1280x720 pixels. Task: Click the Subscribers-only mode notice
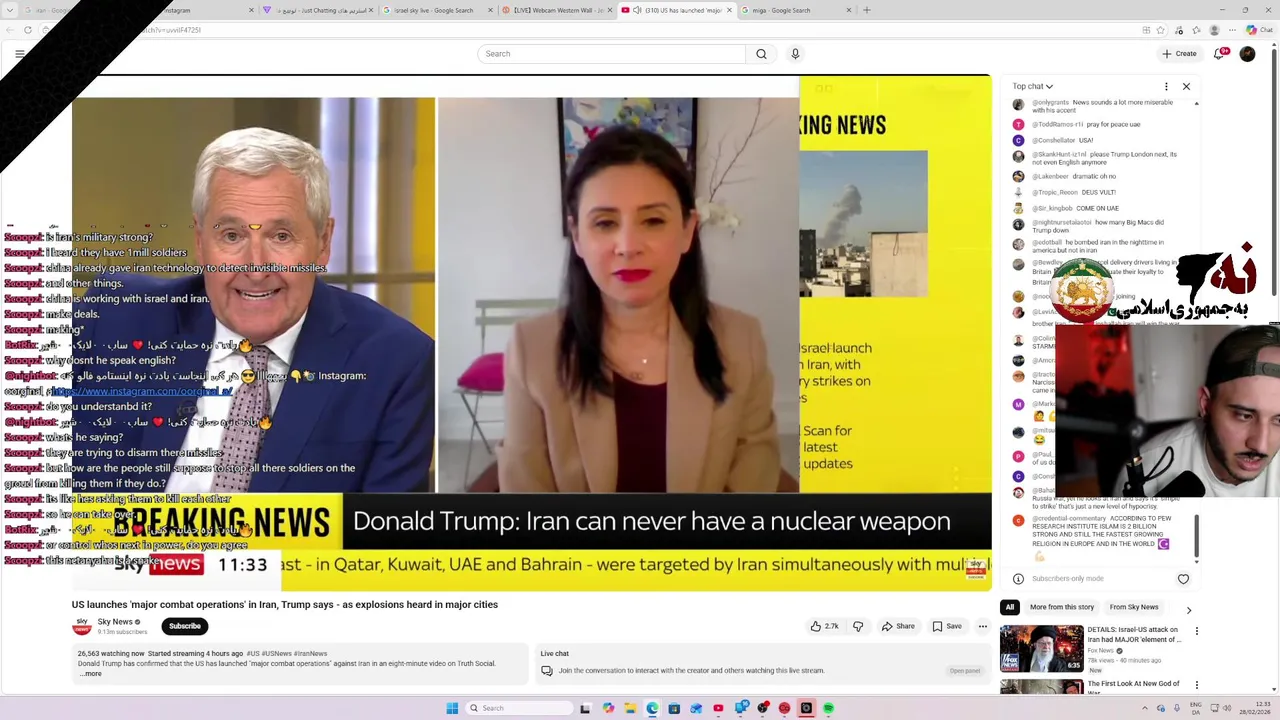click(1067, 579)
